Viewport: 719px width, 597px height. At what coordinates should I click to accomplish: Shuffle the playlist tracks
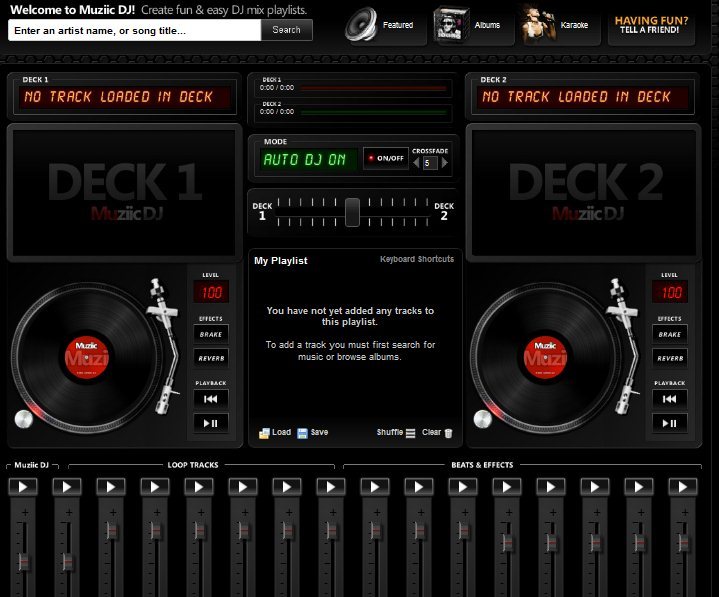point(395,433)
